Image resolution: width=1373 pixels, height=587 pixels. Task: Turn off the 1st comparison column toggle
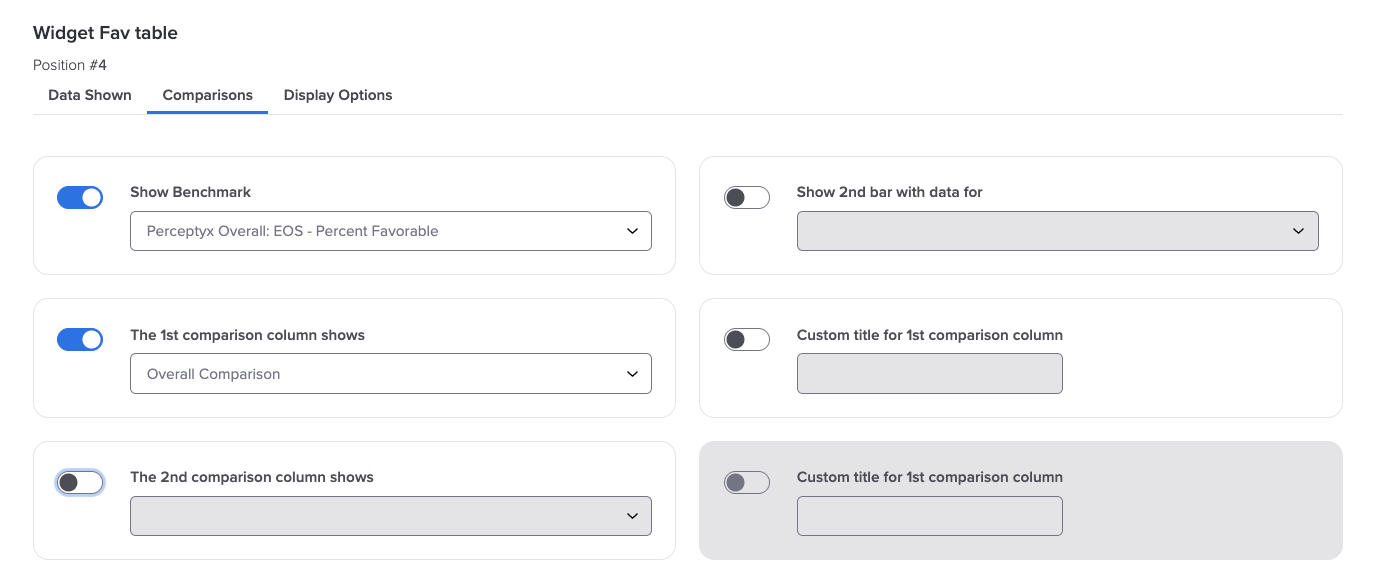click(x=80, y=340)
